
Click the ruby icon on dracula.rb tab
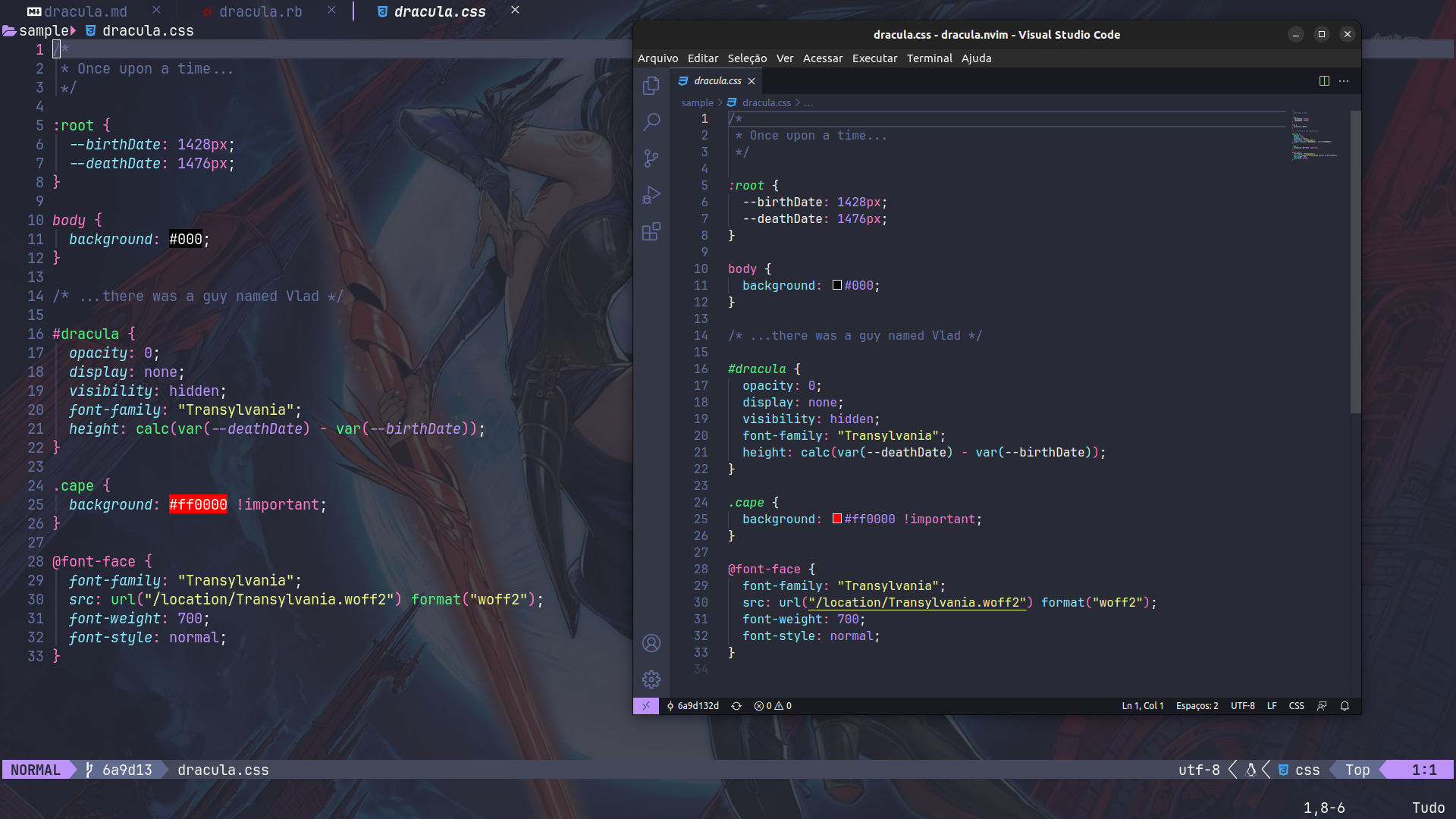207,12
